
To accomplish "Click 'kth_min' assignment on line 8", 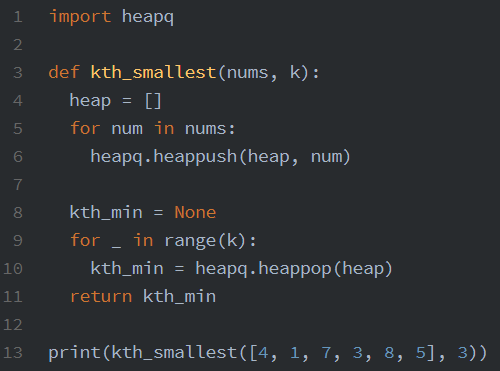I will 106,212.
